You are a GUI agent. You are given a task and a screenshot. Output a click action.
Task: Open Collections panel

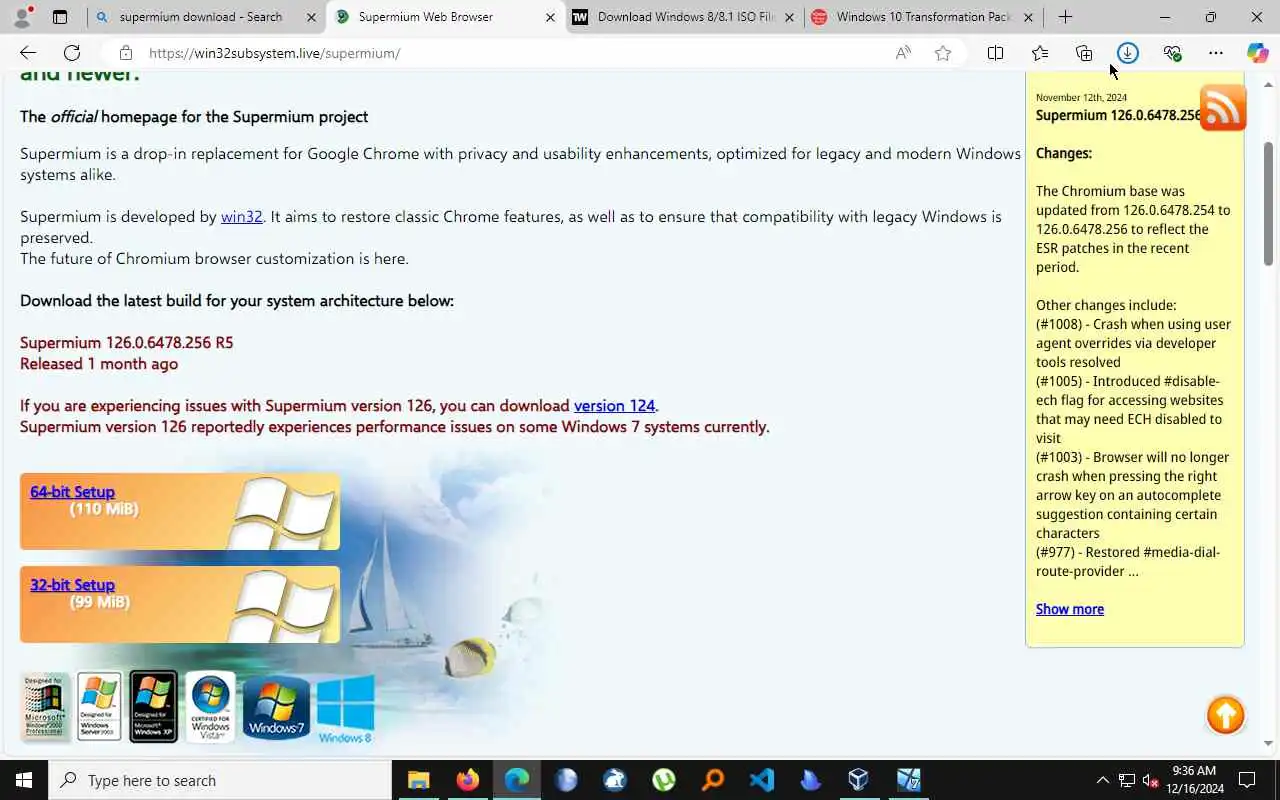pos(1084,53)
